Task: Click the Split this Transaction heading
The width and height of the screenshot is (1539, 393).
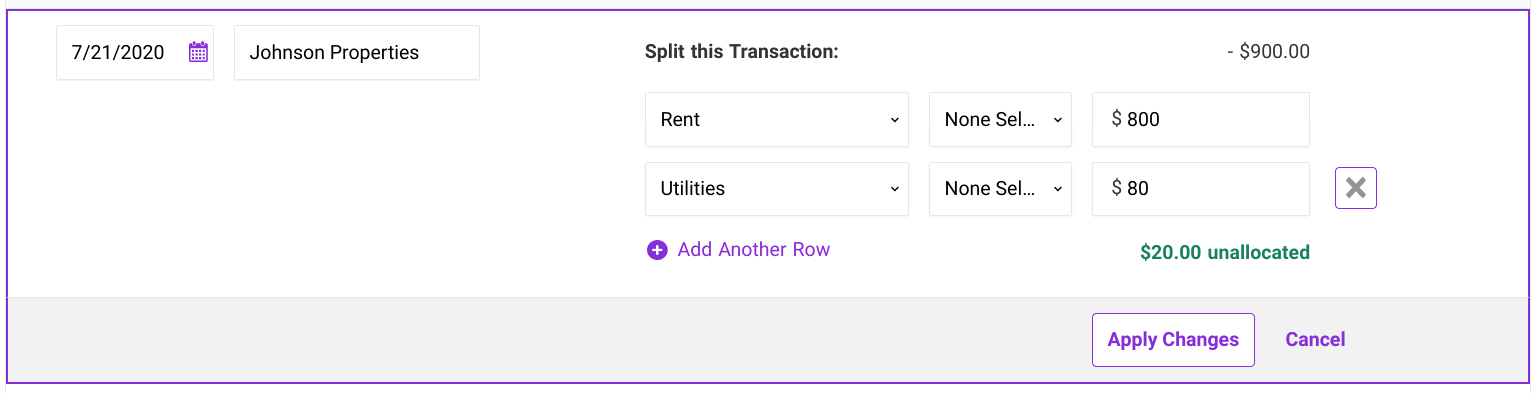Action: (x=741, y=52)
